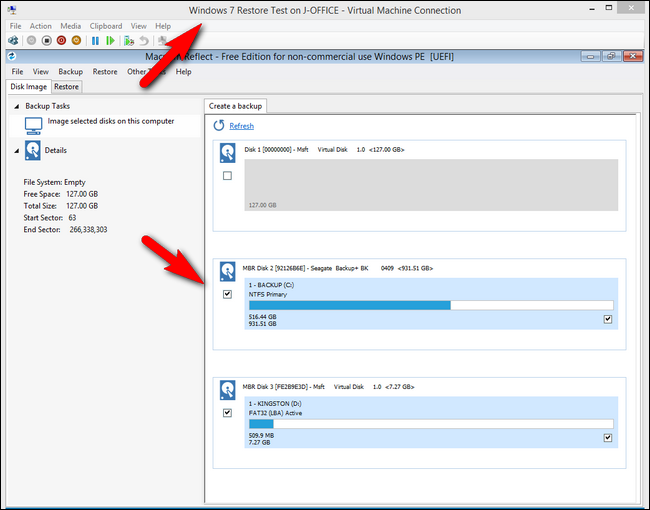This screenshot has width=650, height=510.
Task: Open the Action menu
Action: coord(41,26)
